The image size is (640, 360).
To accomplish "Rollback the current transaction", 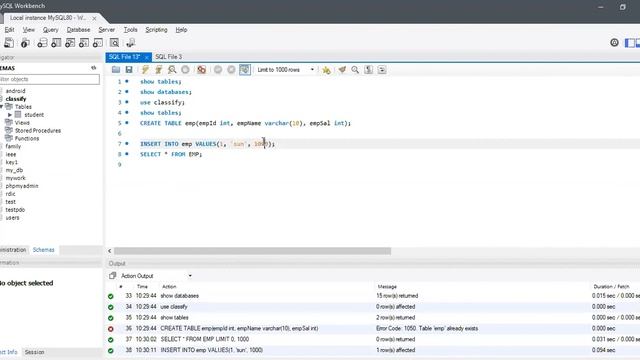I will [231, 70].
